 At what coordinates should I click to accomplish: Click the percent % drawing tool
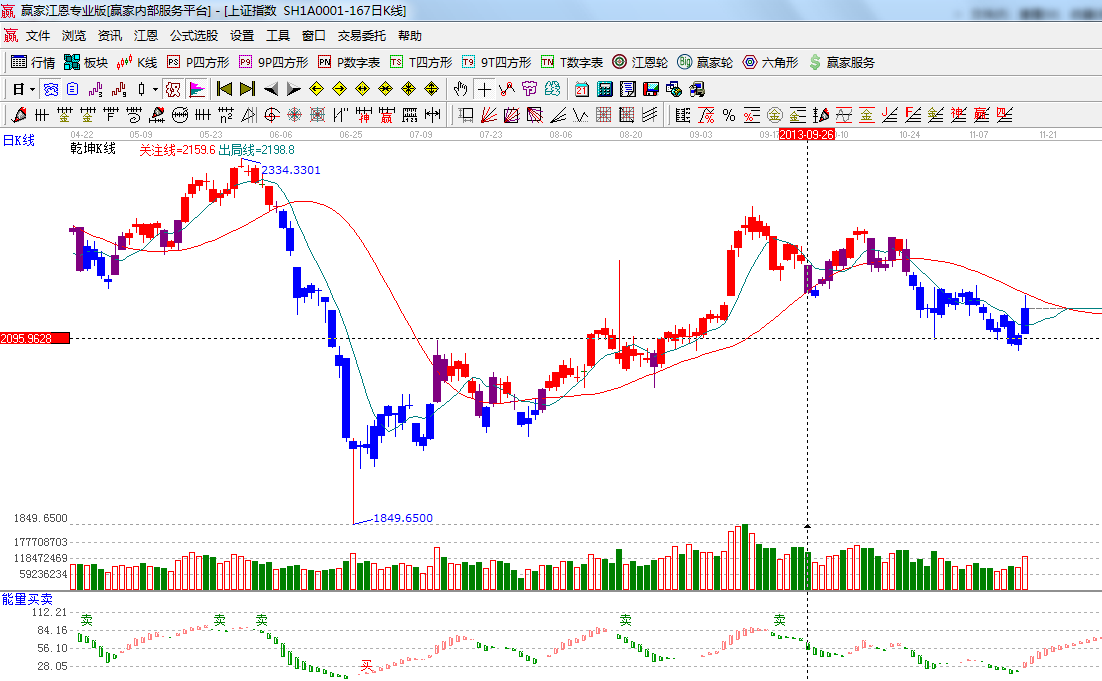729,115
